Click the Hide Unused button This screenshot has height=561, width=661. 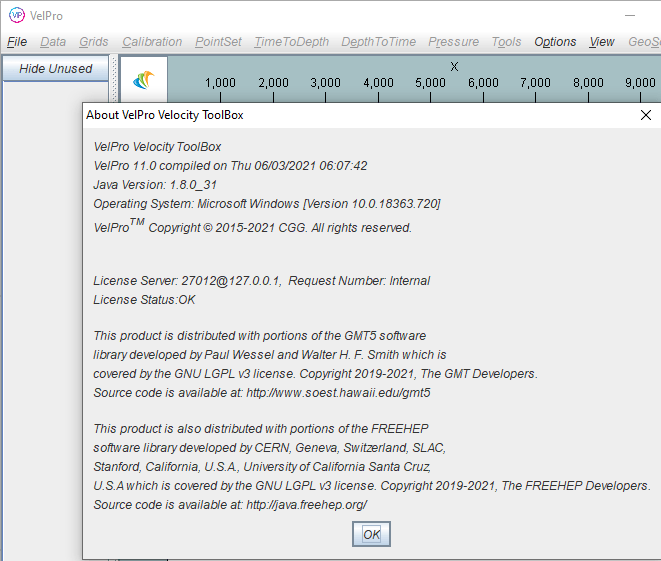pyautogui.click(x=56, y=69)
